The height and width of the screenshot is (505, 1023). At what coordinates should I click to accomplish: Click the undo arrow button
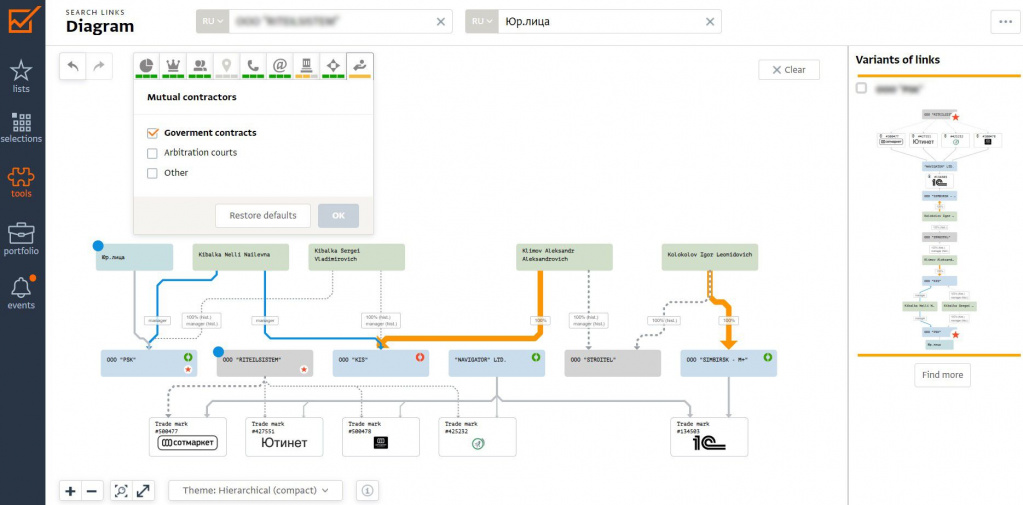coord(73,67)
